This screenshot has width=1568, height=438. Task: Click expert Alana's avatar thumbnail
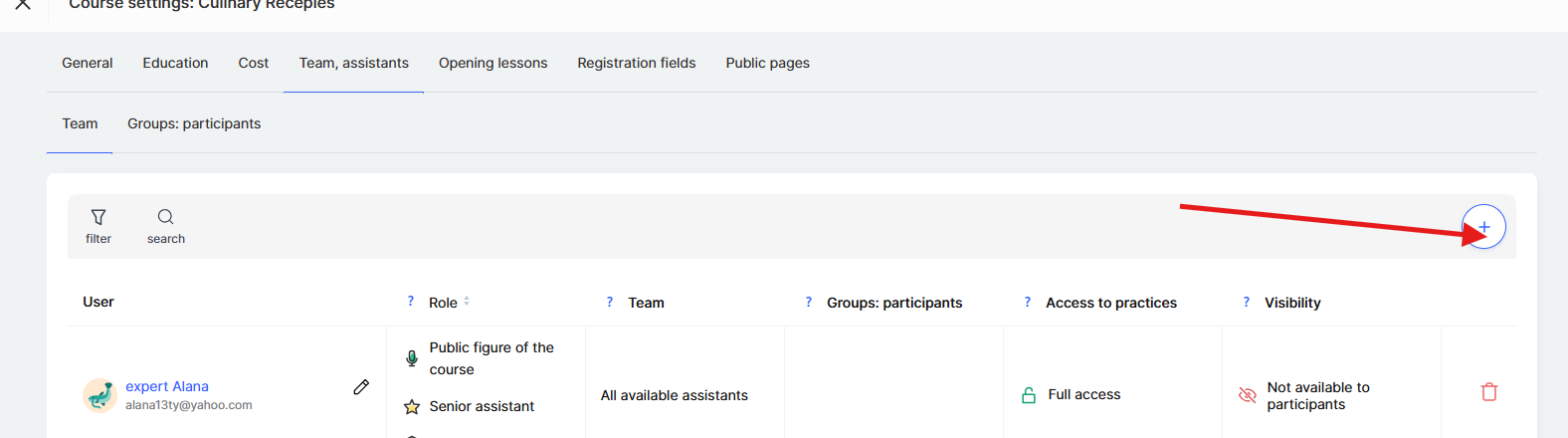pyautogui.click(x=99, y=395)
